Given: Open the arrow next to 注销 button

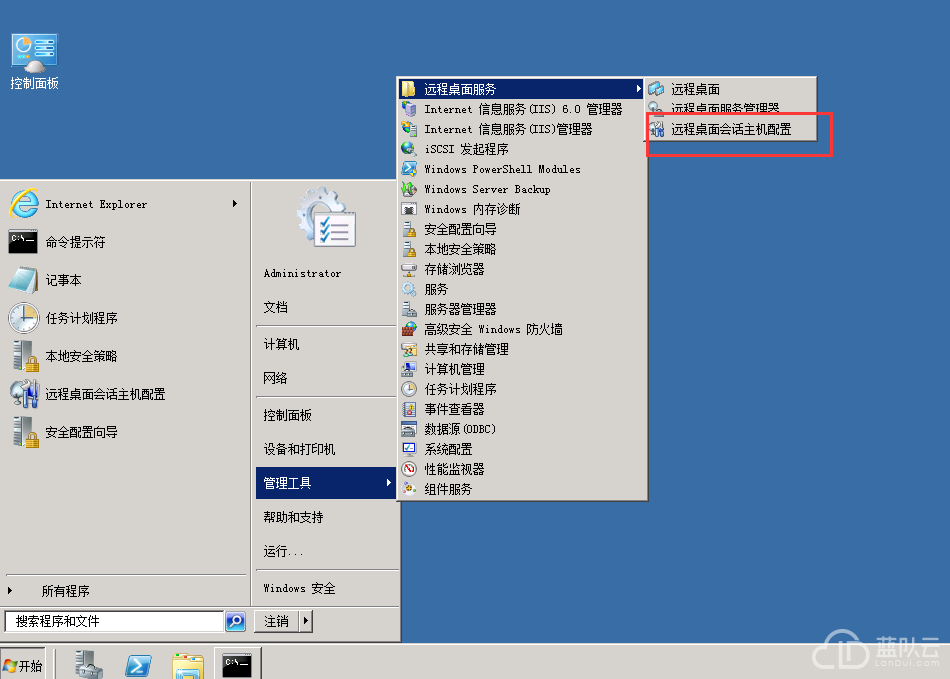Looking at the screenshot, I should pyautogui.click(x=305, y=621).
